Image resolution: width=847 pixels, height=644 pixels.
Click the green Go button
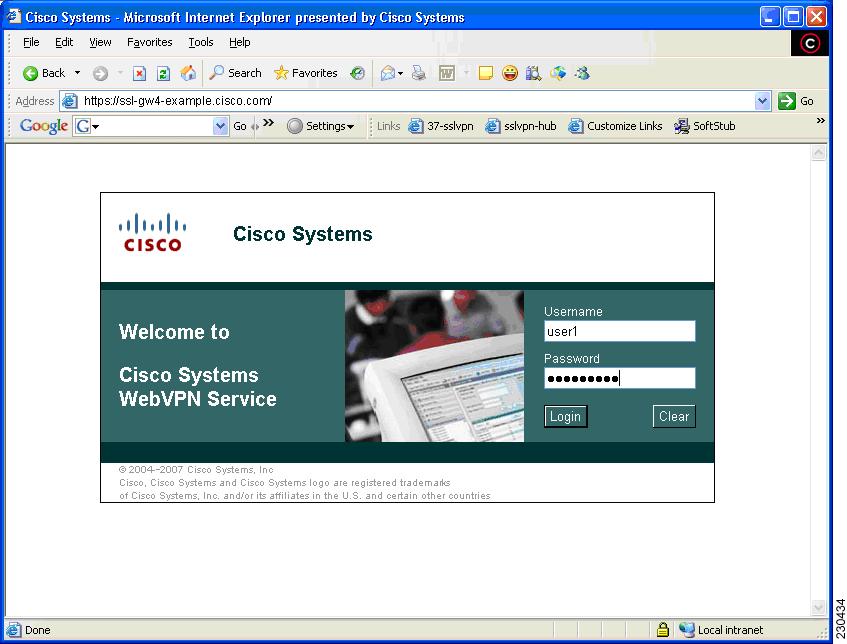(x=796, y=101)
